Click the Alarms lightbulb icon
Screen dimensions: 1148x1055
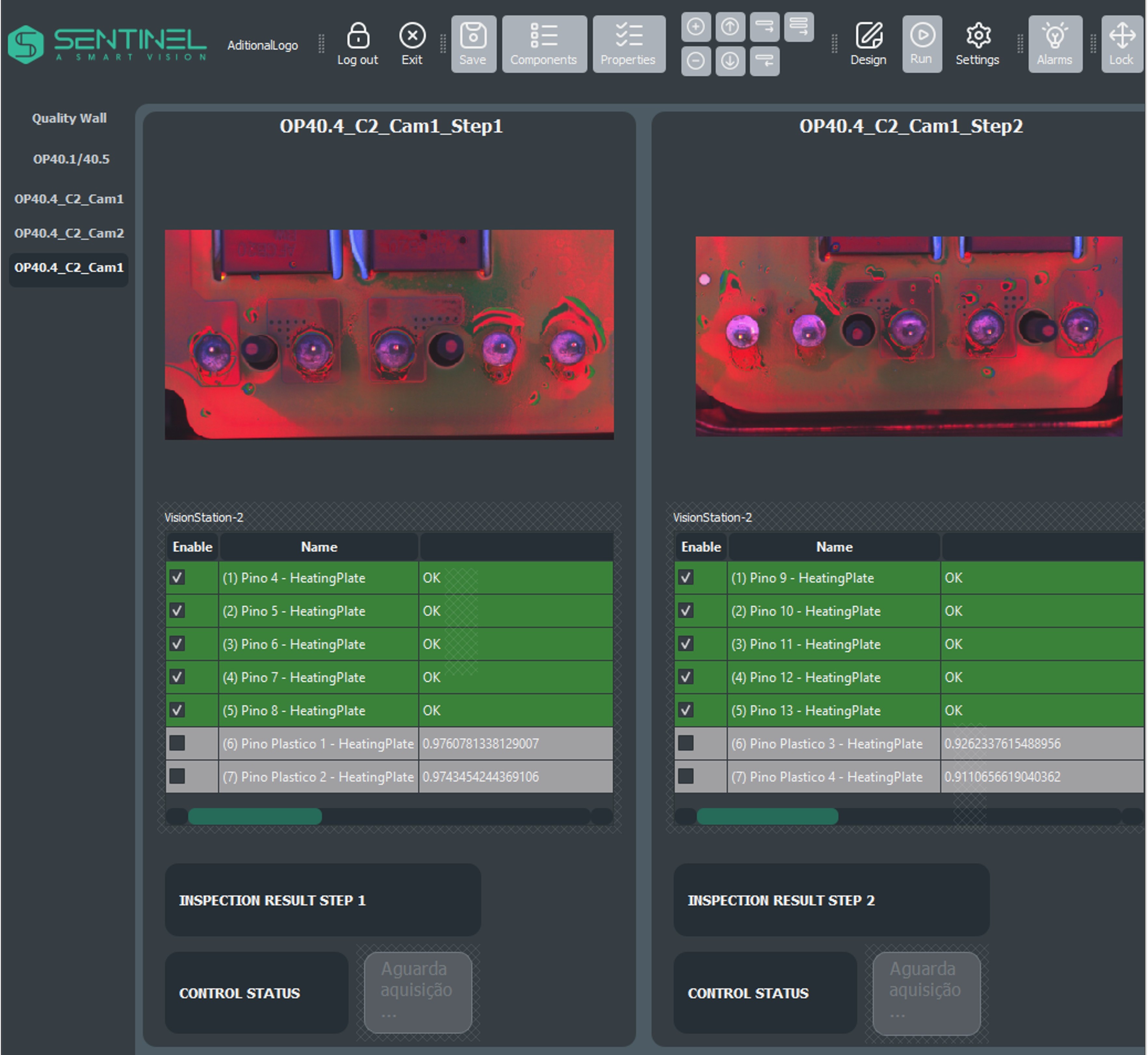pos(1054,36)
